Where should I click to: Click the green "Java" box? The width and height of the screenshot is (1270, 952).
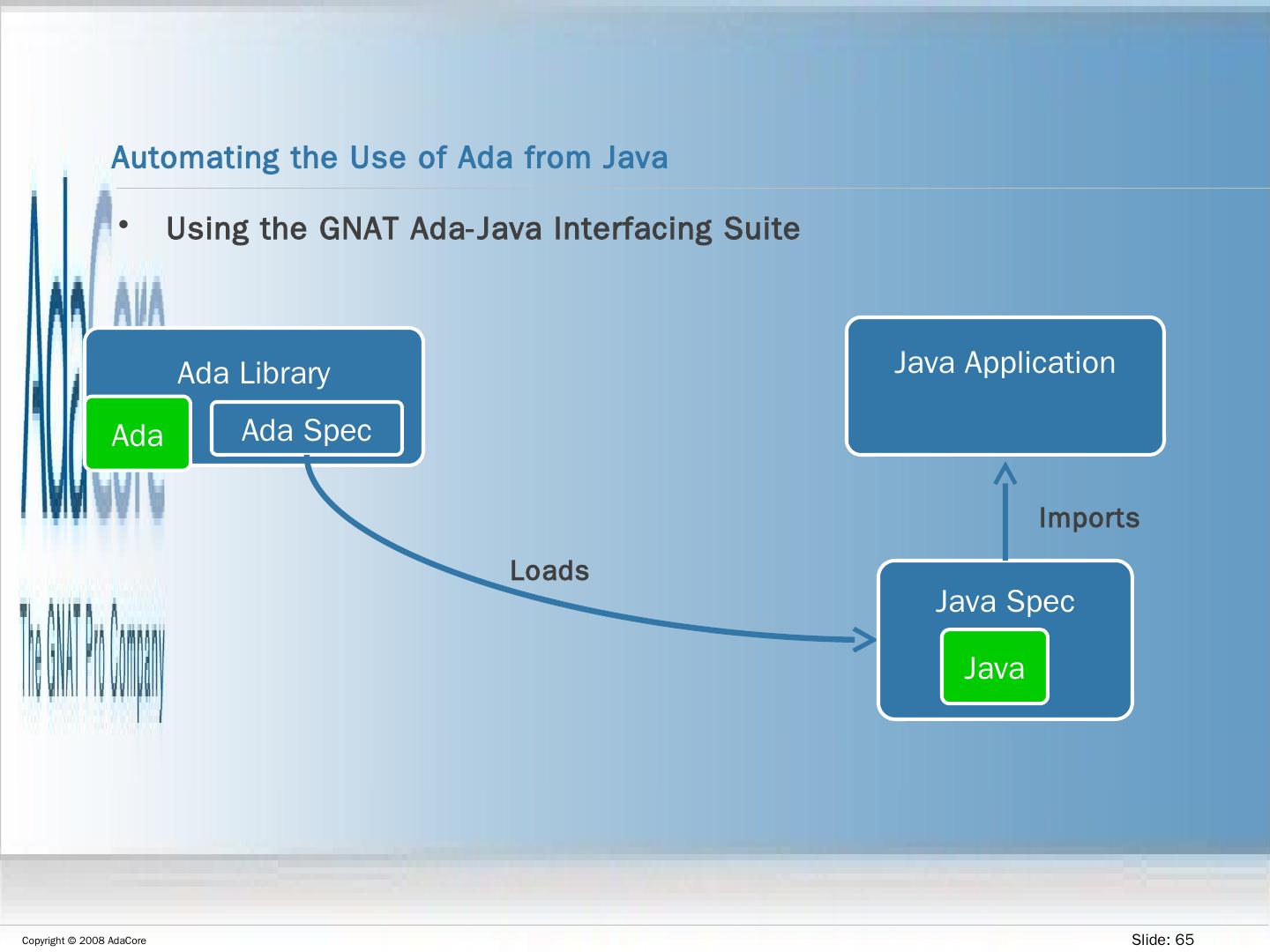[995, 667]
